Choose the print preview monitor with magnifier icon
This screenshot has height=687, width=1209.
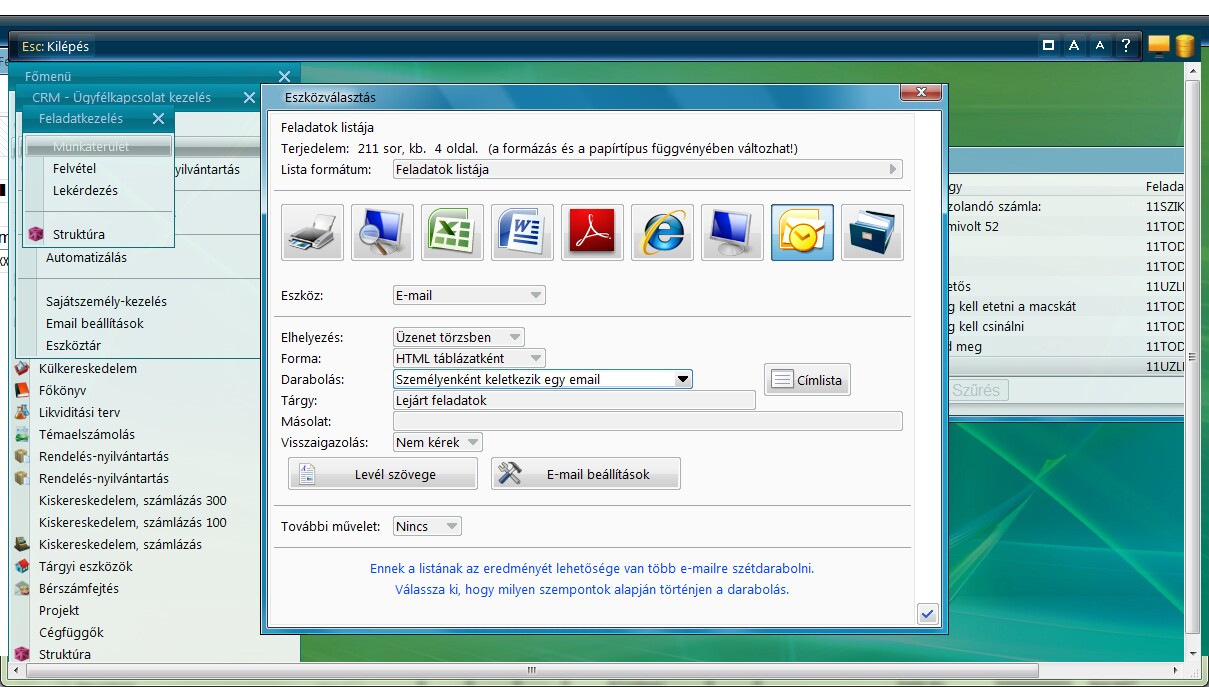pos(383,232)
